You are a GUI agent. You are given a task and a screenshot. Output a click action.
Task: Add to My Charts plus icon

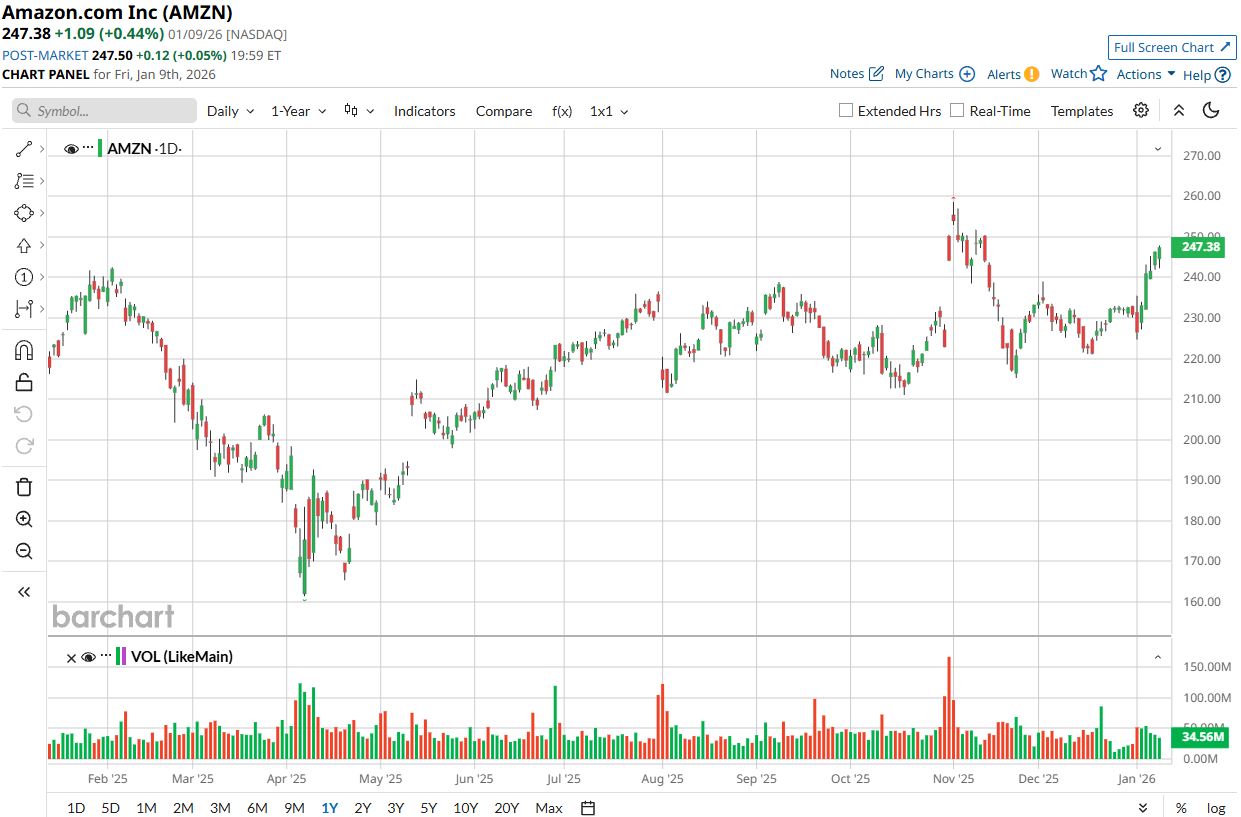click(967, 74)
